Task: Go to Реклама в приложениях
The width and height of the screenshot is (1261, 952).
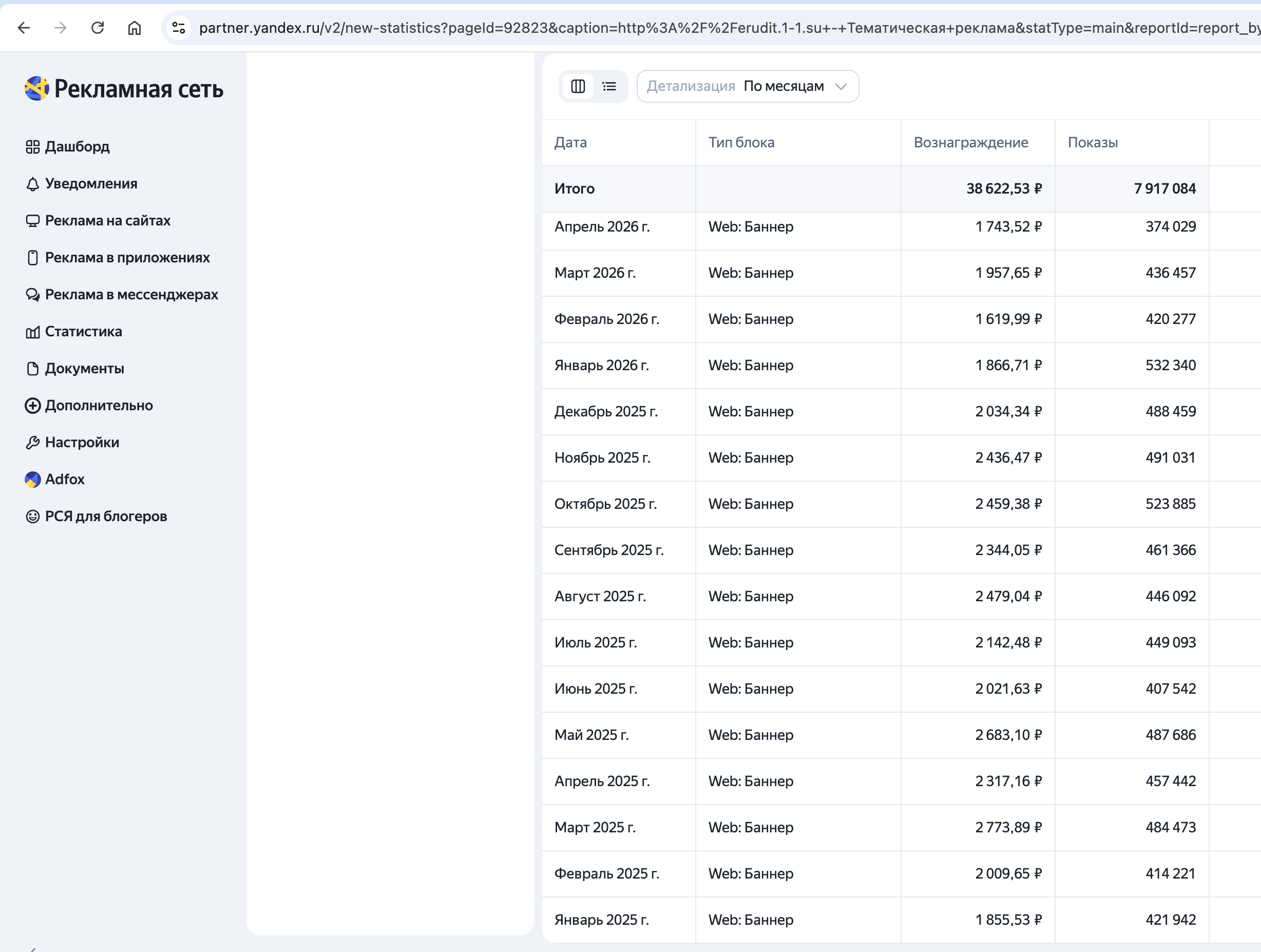Action: point(128,258)
